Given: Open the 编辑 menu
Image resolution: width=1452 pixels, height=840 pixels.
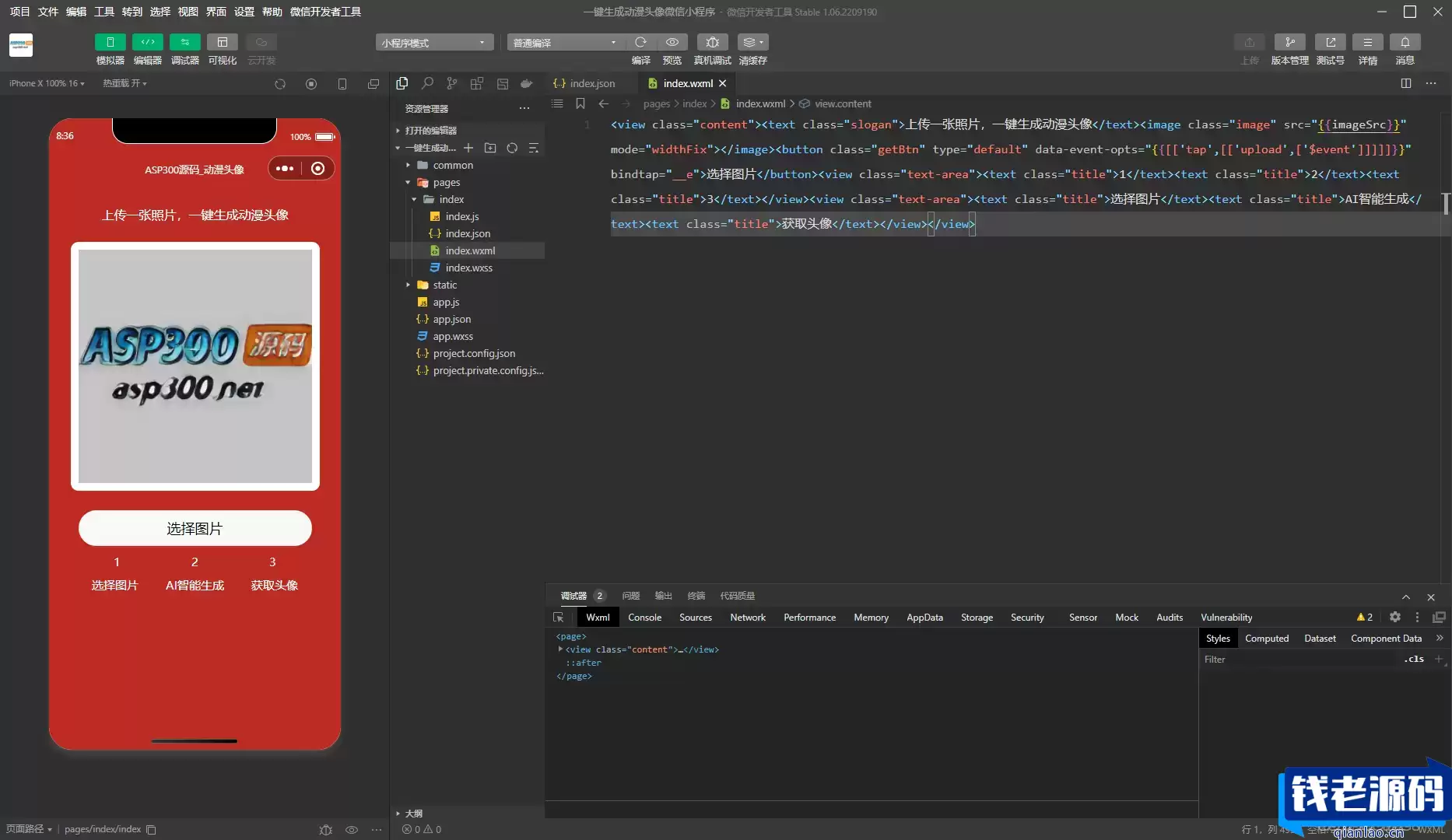Looking at the screenshot, I should pos(75,12).
